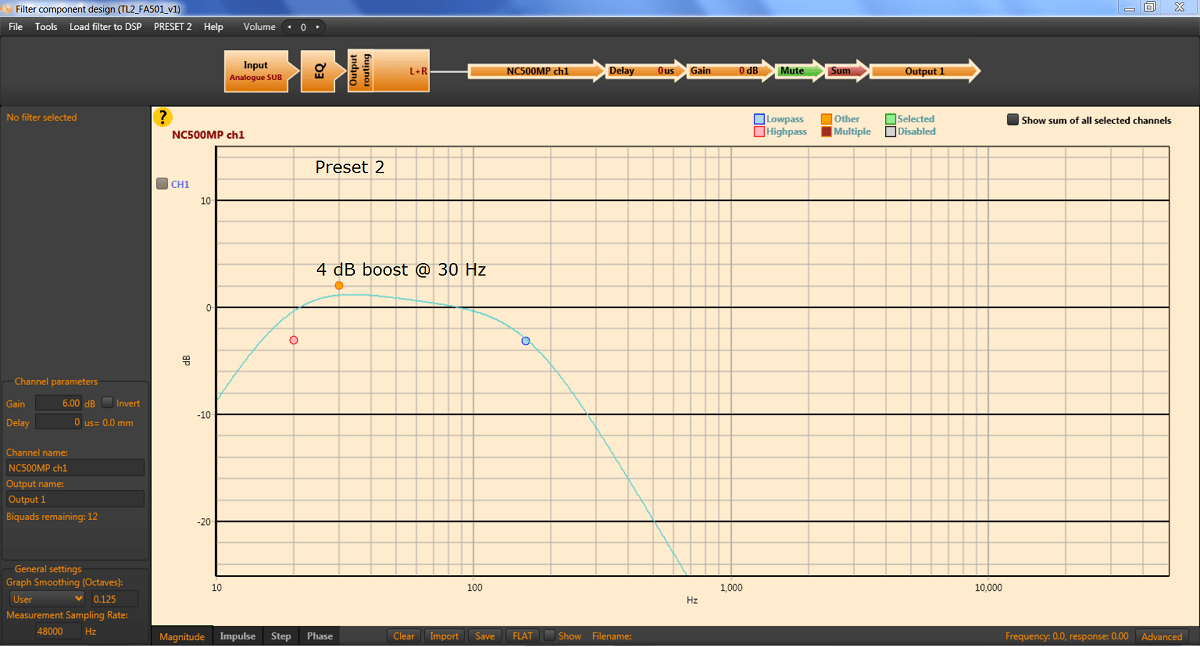Screen dimensions: 1200x647
Task: Toggle the CH1 channel checkbox
Action: tap(162, 184)
